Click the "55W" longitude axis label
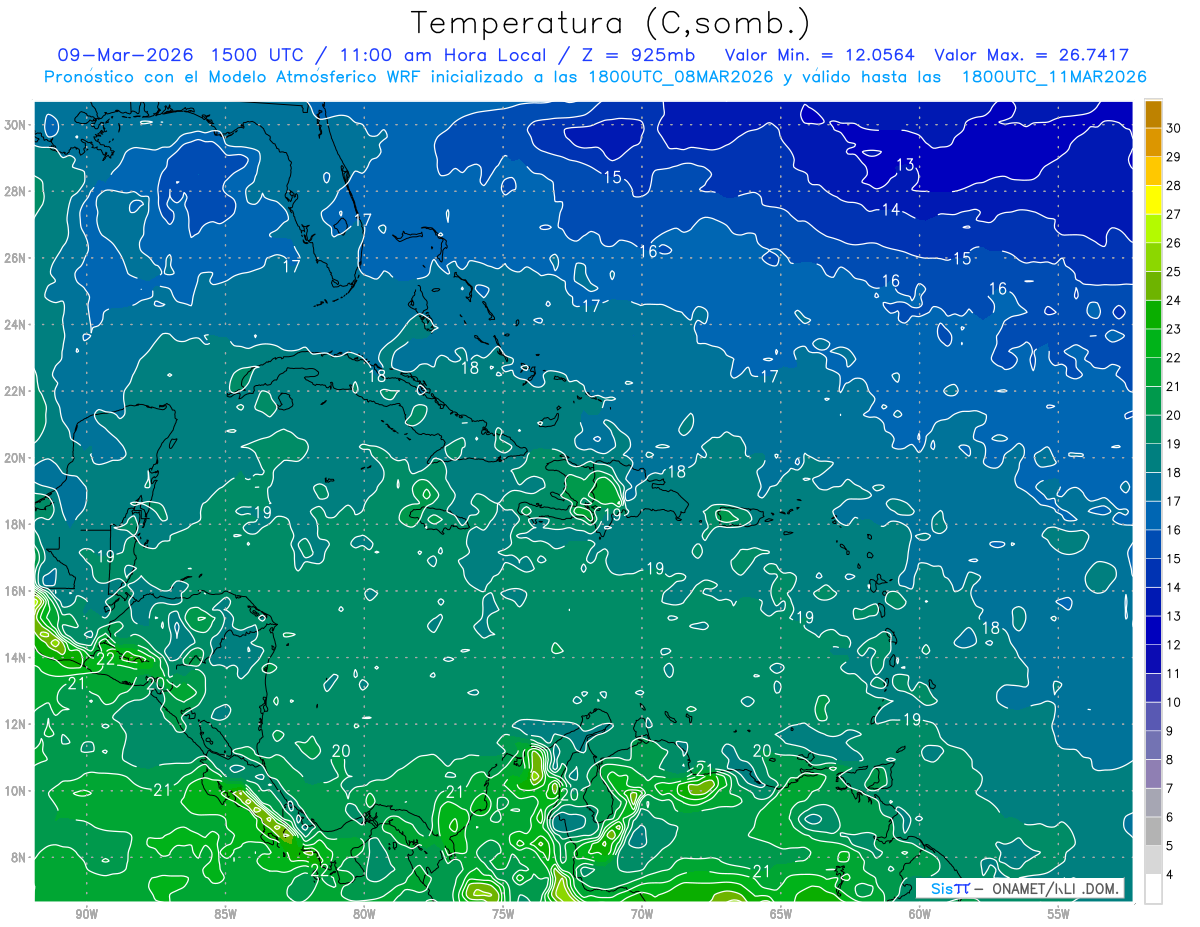Screen dimensions: 1200x927 (x=1059, y=914)
